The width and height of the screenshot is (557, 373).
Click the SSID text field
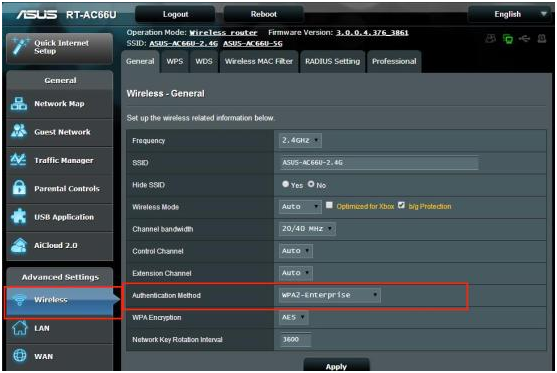(x=379, y=163)
